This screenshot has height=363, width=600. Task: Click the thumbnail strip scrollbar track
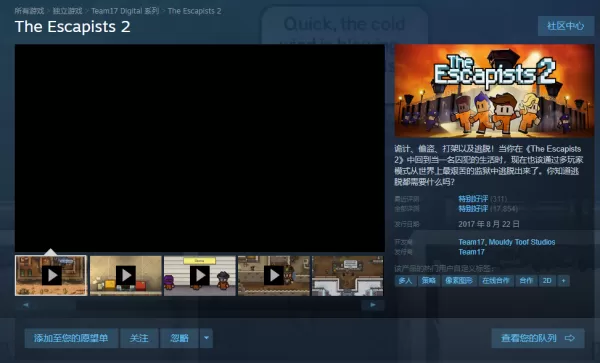[x=199, y=305]
